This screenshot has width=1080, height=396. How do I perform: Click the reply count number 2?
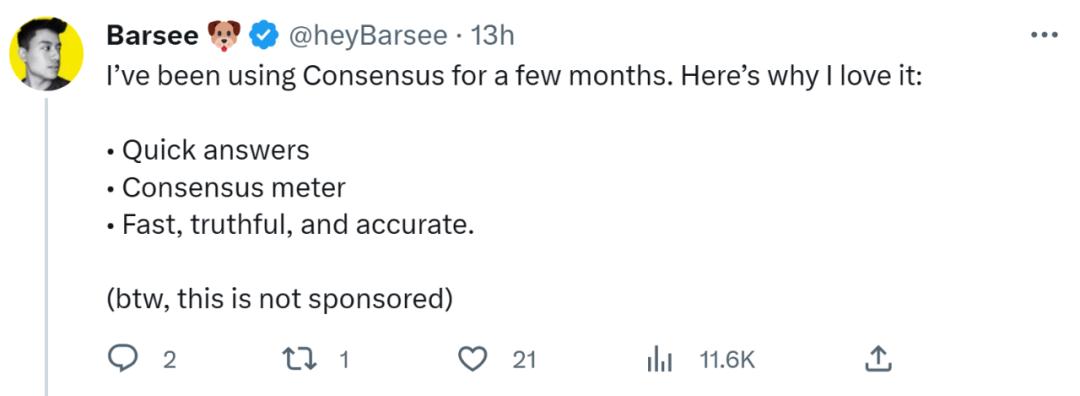point(169,360)
